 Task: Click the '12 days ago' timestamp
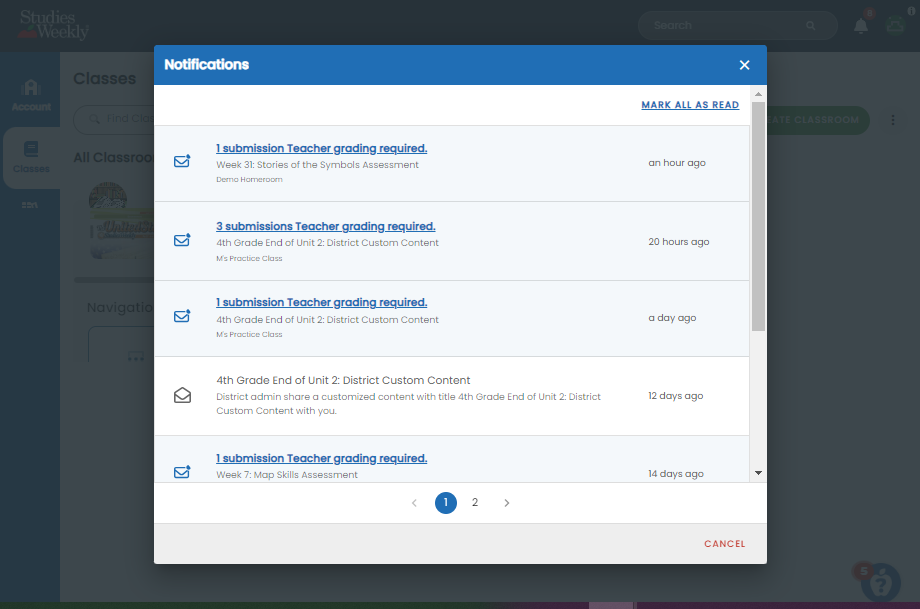[x=675, y=396]
